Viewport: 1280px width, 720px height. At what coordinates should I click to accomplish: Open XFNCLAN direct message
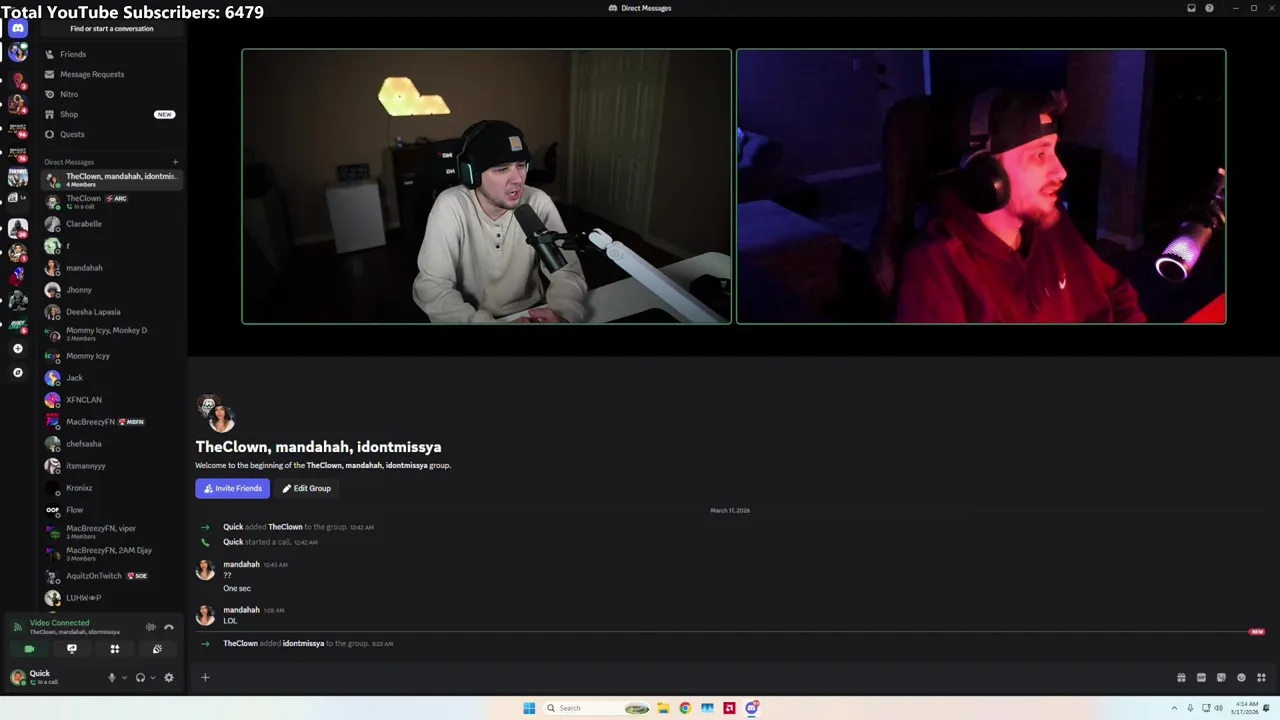click(110, 400)
